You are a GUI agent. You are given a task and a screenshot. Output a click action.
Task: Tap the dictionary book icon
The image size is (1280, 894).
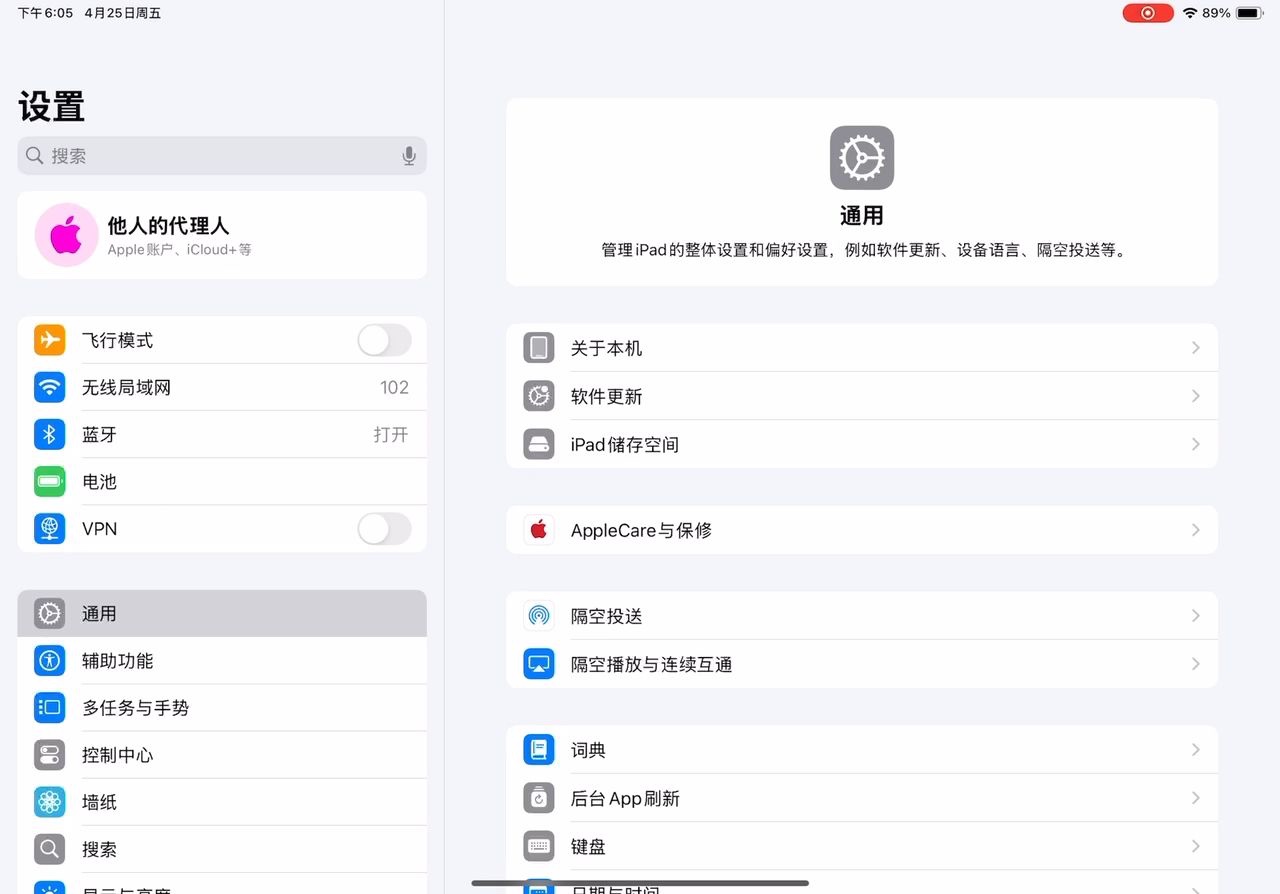pos(539,750)
